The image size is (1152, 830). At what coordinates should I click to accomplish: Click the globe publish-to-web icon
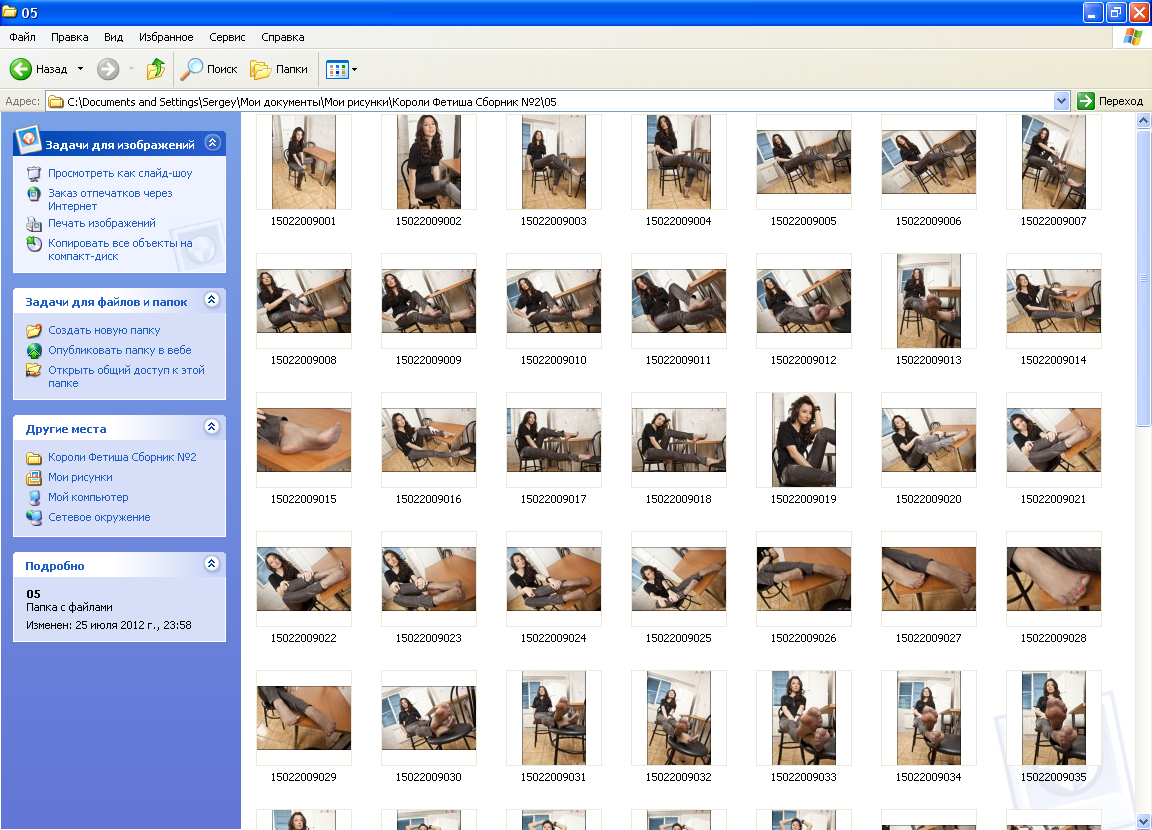tap(34, 350)
